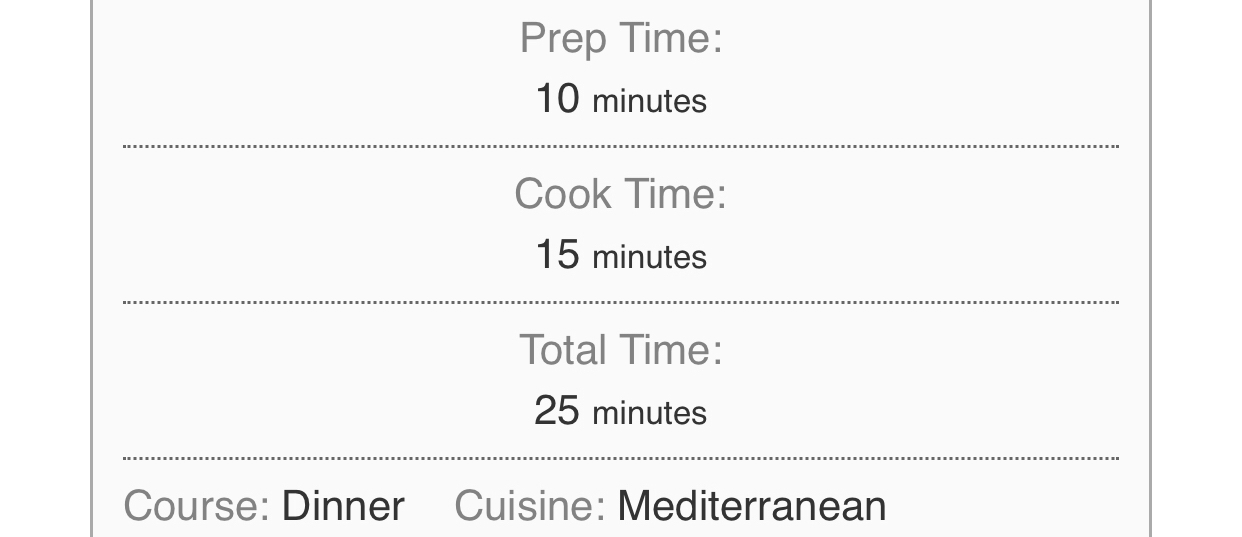Click the Cook Time label

click(620, 194)
